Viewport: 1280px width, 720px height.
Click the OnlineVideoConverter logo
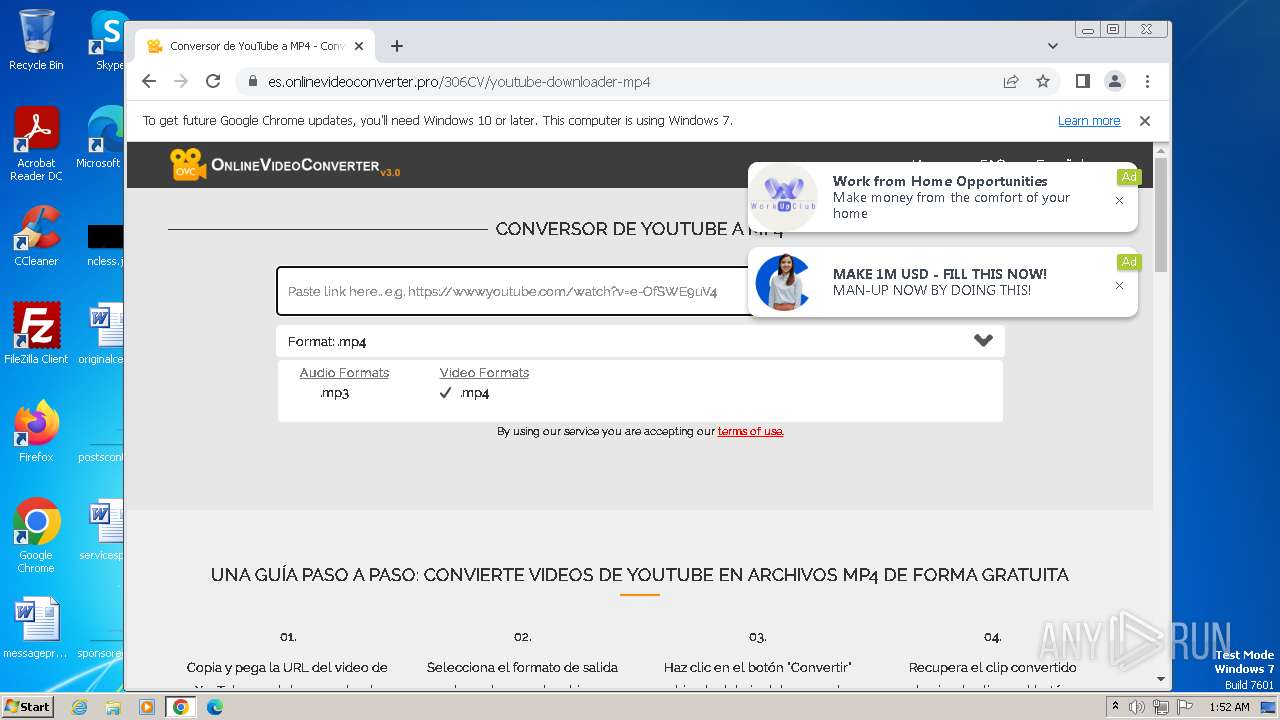pyautogui.click(x=285, y=165)
